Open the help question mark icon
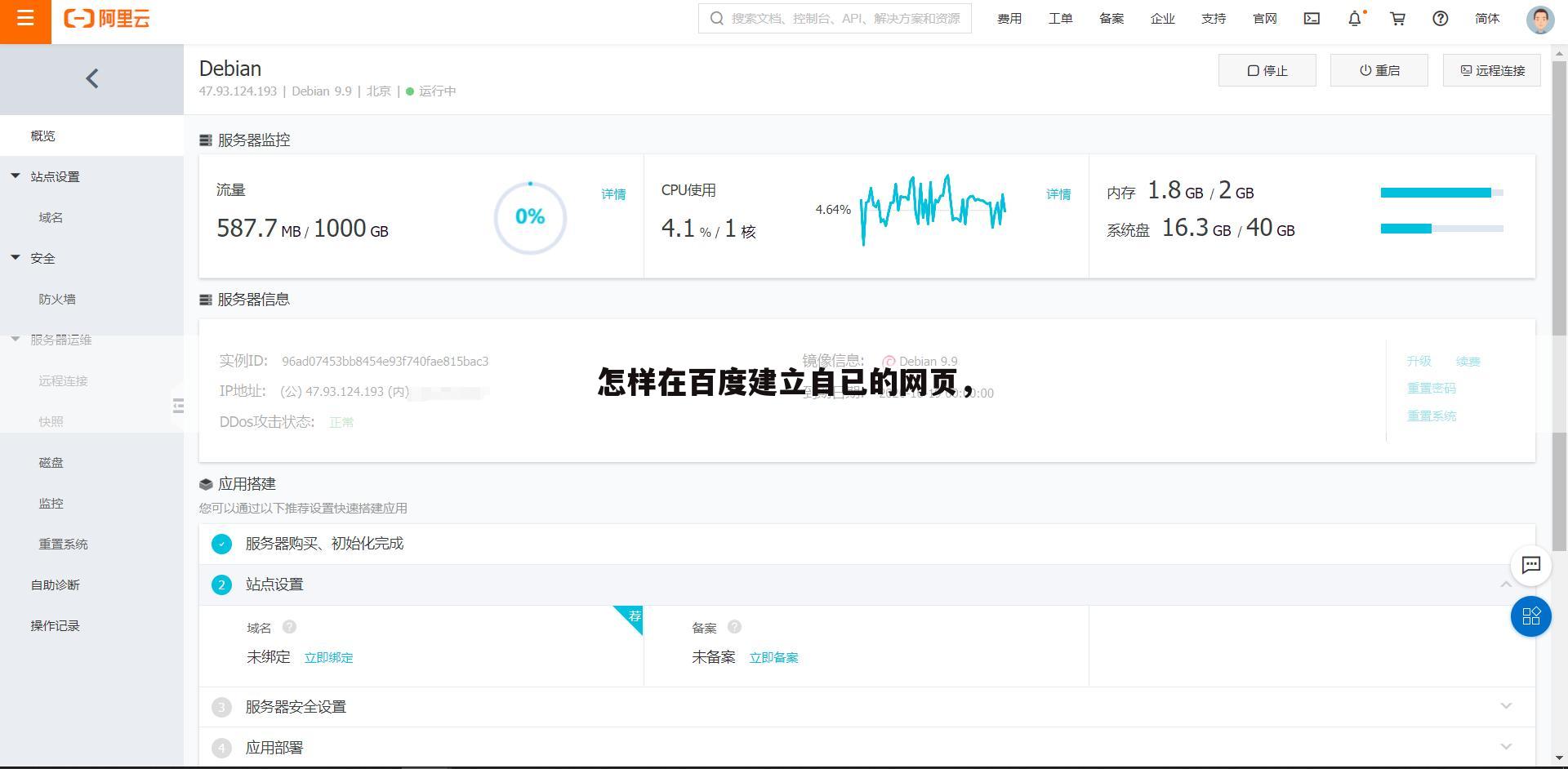 coord(1440,18)
